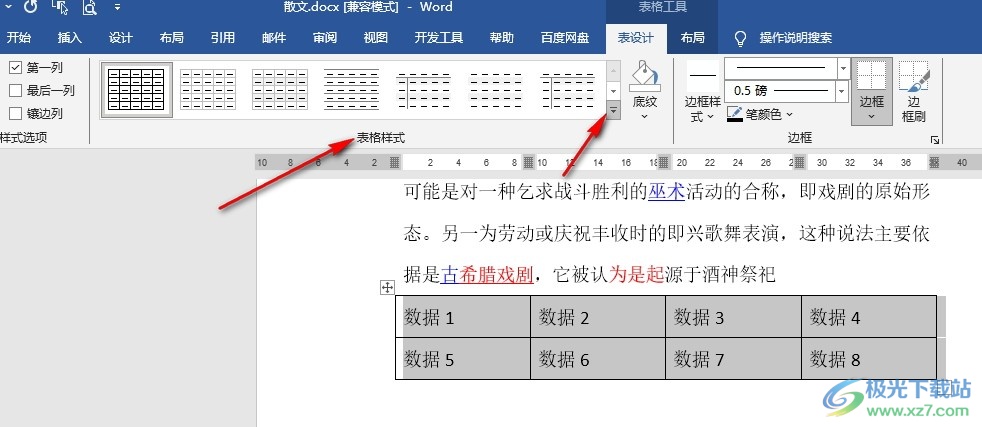The height and width of the screenshot is (427, 982).
Task: Click the horizontal ruler above the page
Action: tap(618, 163)
